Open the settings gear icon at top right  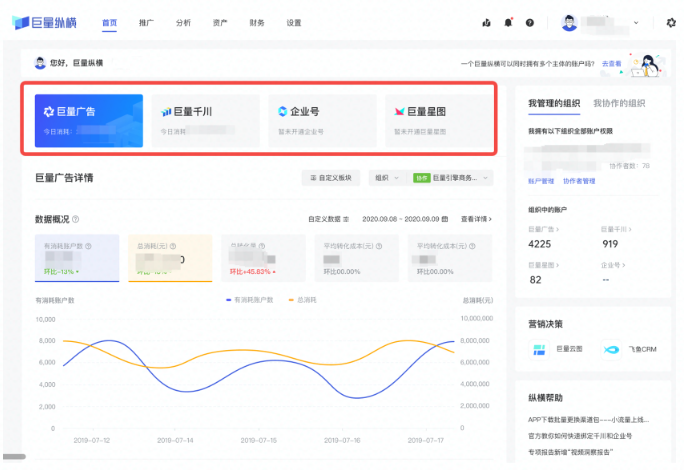(671, 22)
